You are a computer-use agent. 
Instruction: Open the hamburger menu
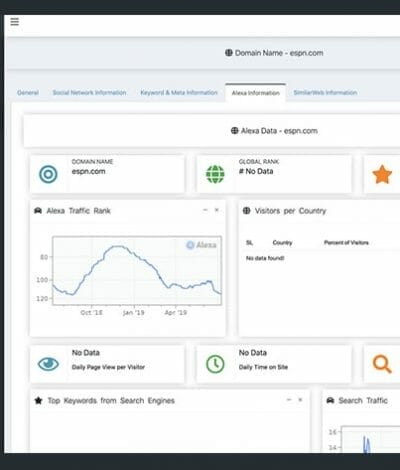tap(14, 22)
